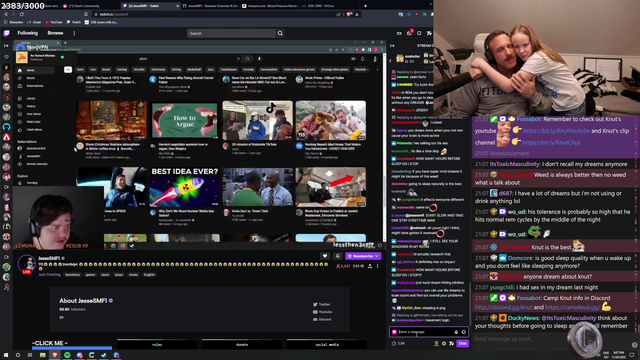Open JesseSMFI's Discord link
This screenshot has width=640, height=360.
point(322,320)
